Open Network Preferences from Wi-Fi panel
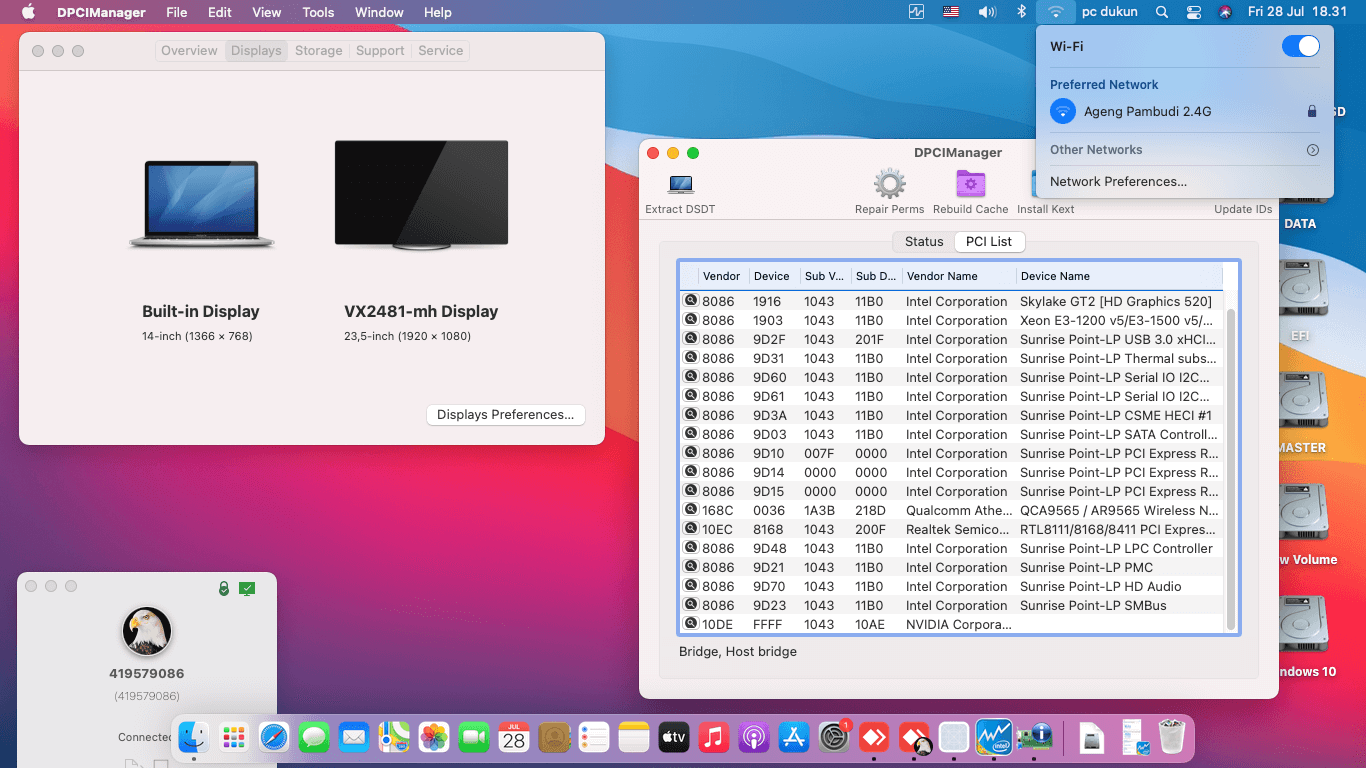 click(1118, 182)
